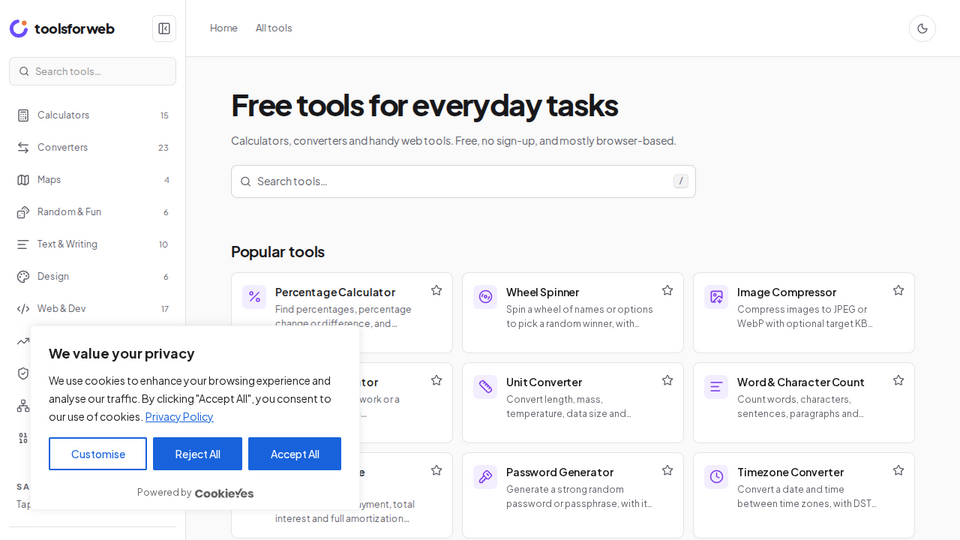This screenshot has height=540, width=960.
Task: Star the Password Generator tool
Action: pos(667,470)
